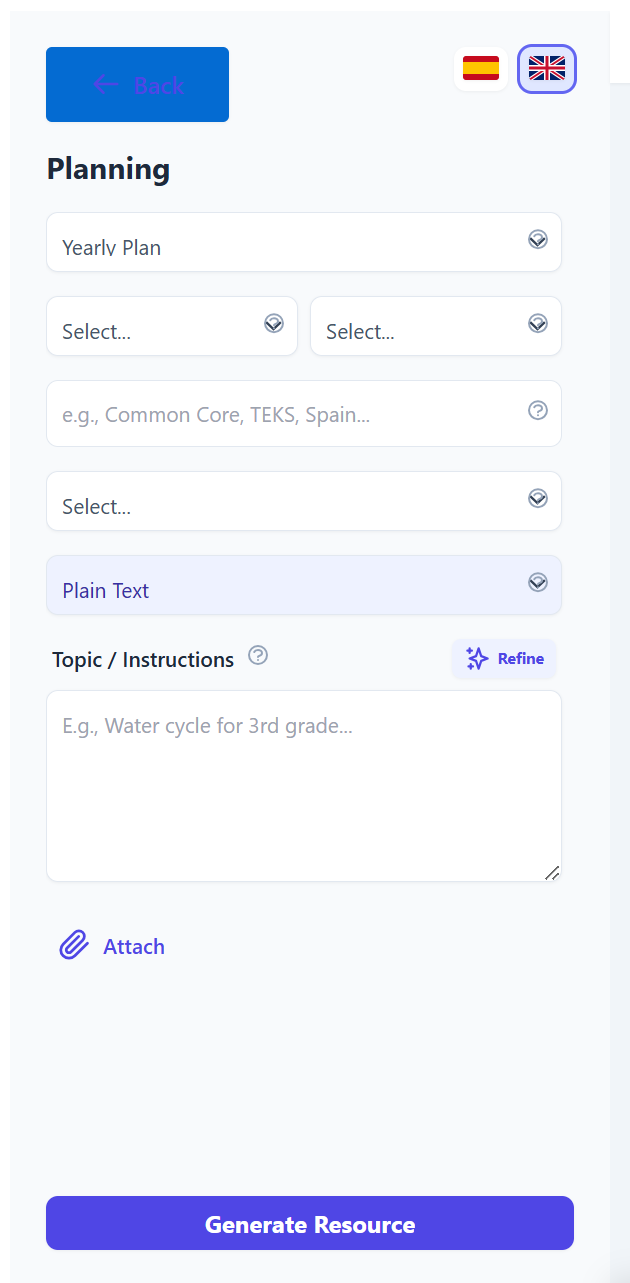Open the chevron on the Yearly Plan selector
Screen dimensions: 630x1283
[538, 240]
